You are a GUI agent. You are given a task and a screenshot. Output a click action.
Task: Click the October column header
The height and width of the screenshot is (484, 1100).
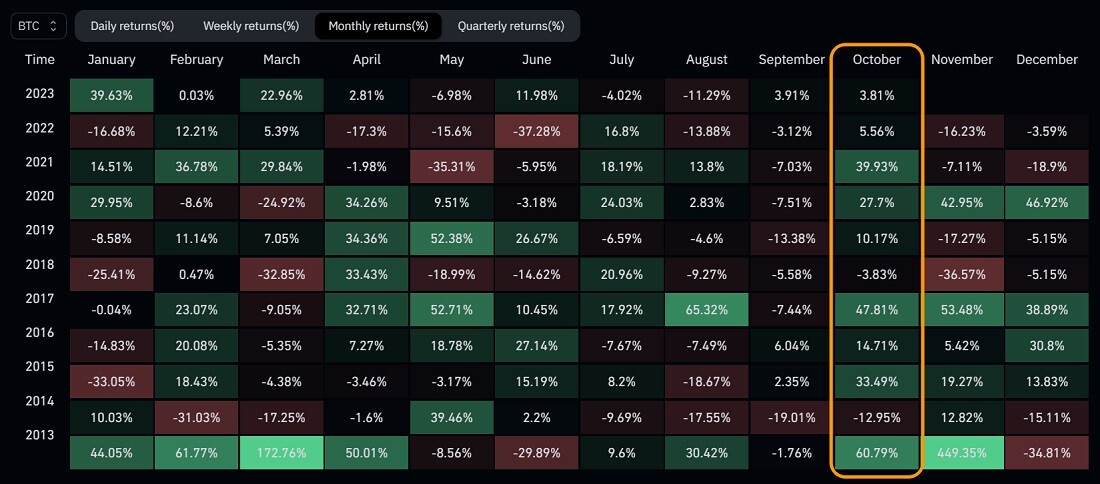click(x=876, y=60)
